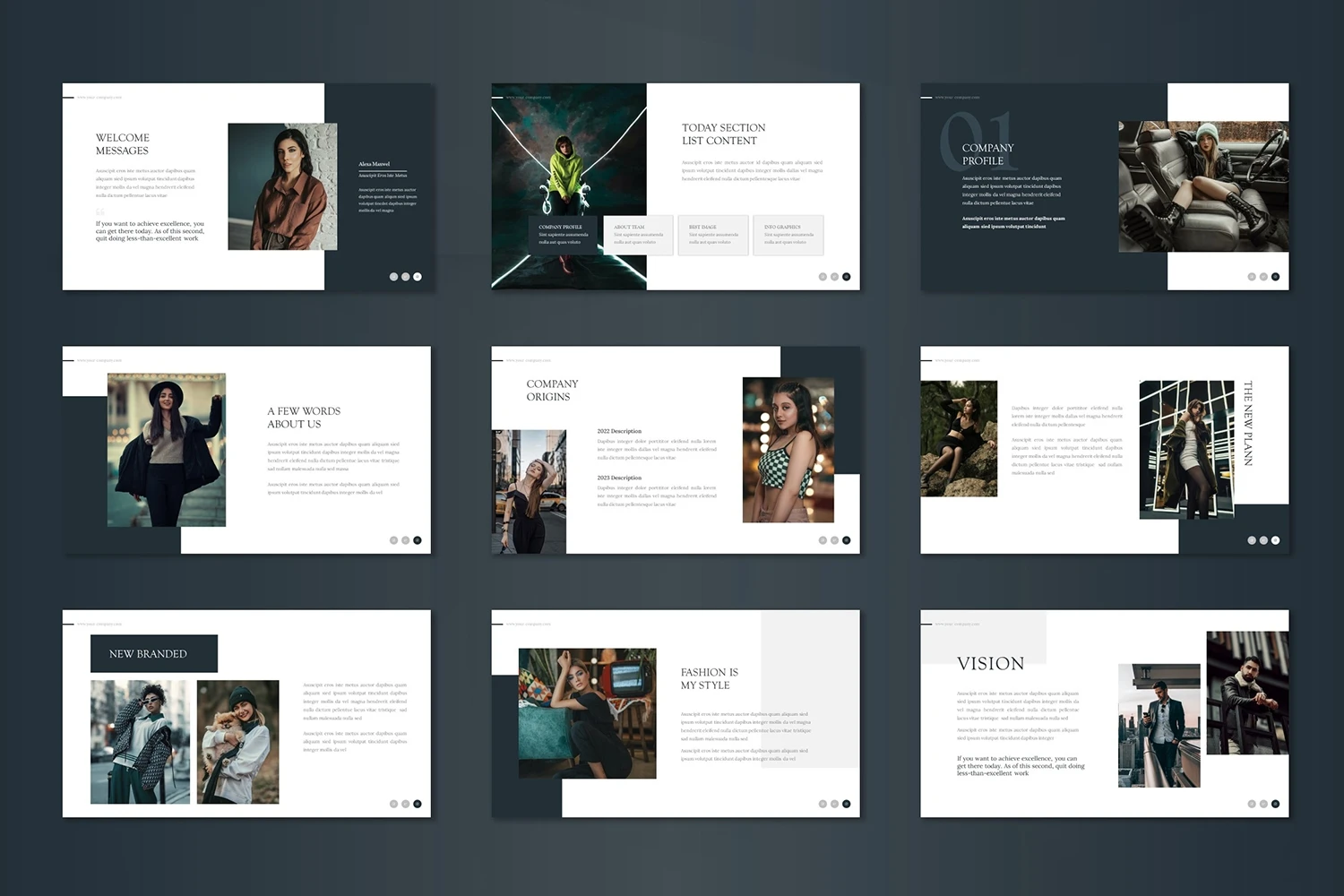Choose the Info Graphics content box

(788, 235)
